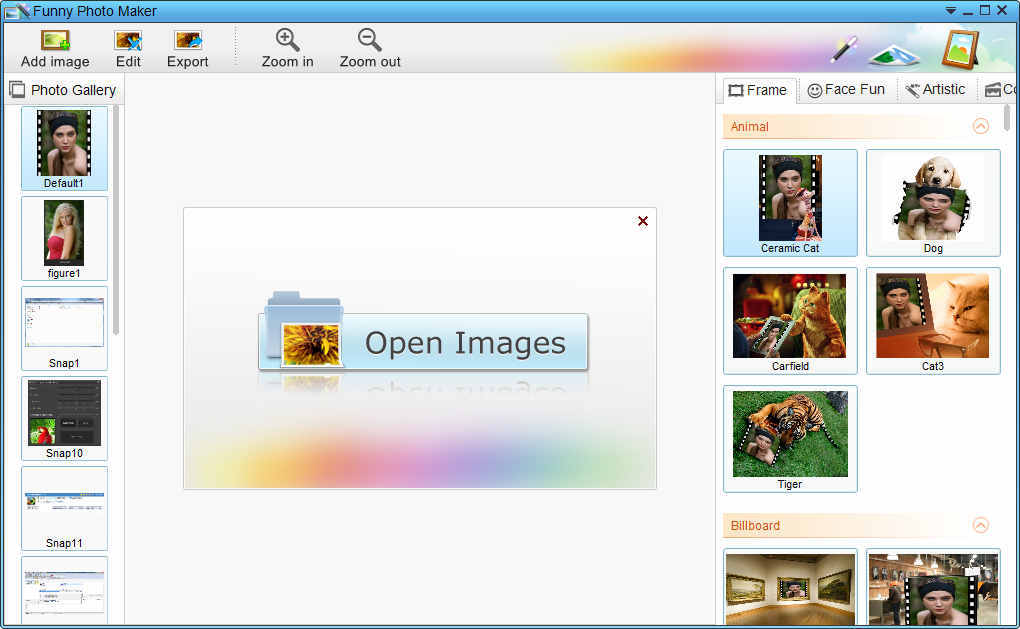Image resolution: width=1020 pixels, height=629 pixels.
Task: Collapse the Animal category
Action: click(980, 126)
